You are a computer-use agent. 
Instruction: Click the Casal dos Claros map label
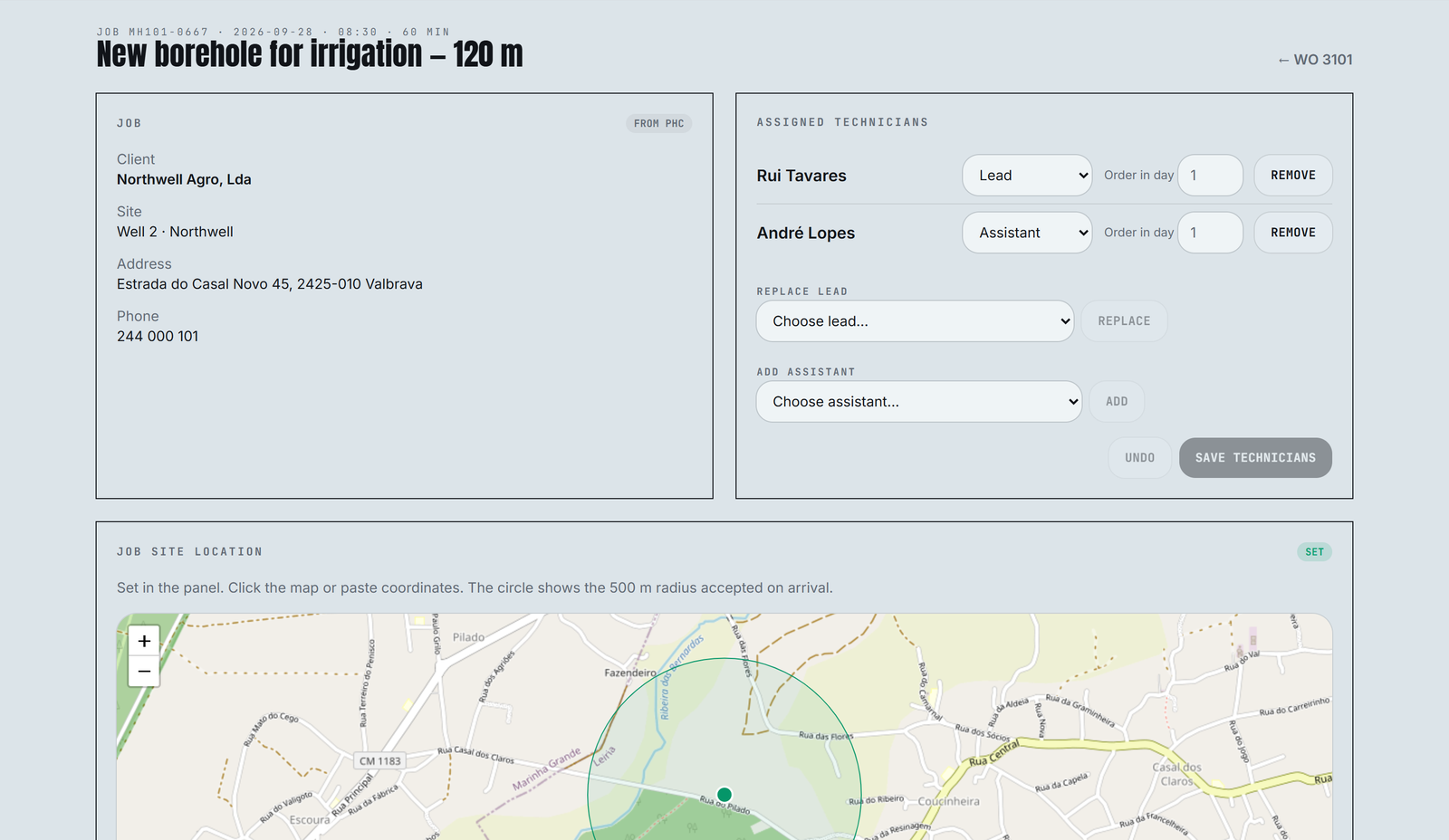click(1176, 774)
